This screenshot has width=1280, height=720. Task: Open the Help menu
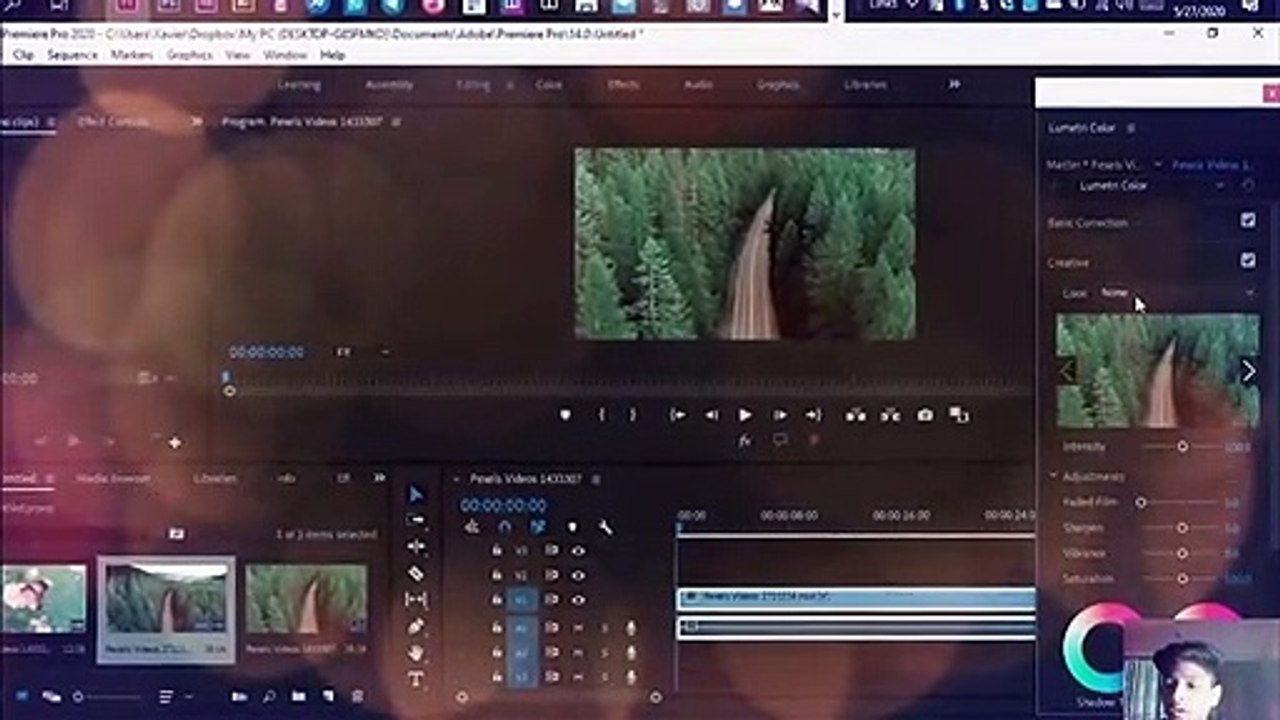click(x=332, y=55)
